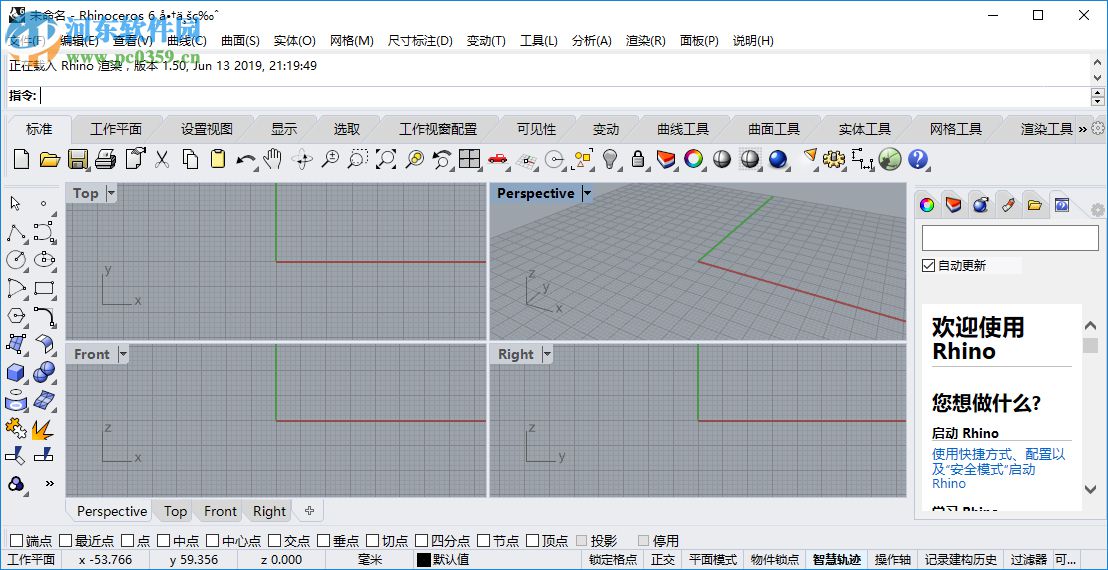Enable 最近点 osnap checkbox
This screenshot has width=1108, height=570.
(x=66, y=541)
